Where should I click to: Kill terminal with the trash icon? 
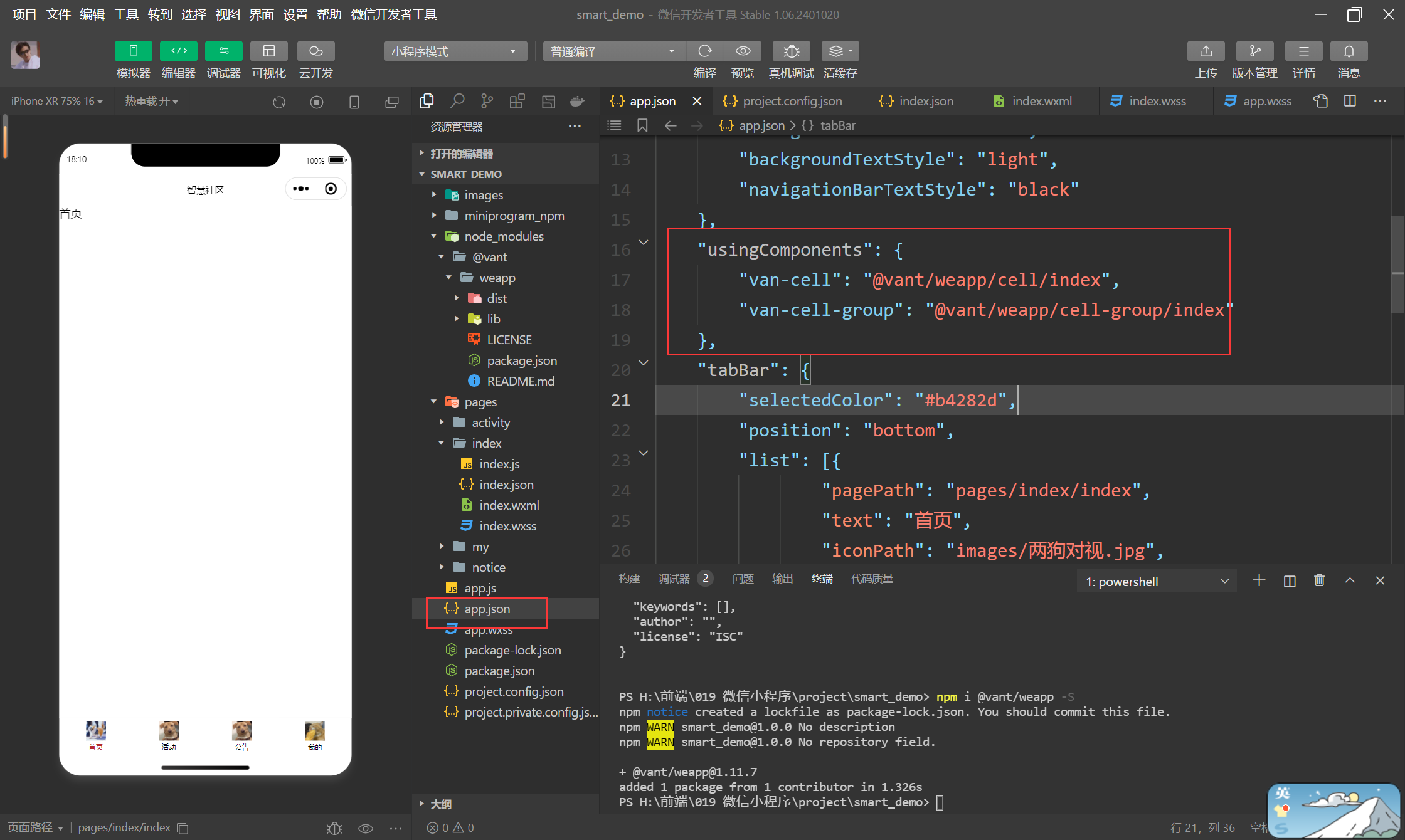(x=1319, y=580)
